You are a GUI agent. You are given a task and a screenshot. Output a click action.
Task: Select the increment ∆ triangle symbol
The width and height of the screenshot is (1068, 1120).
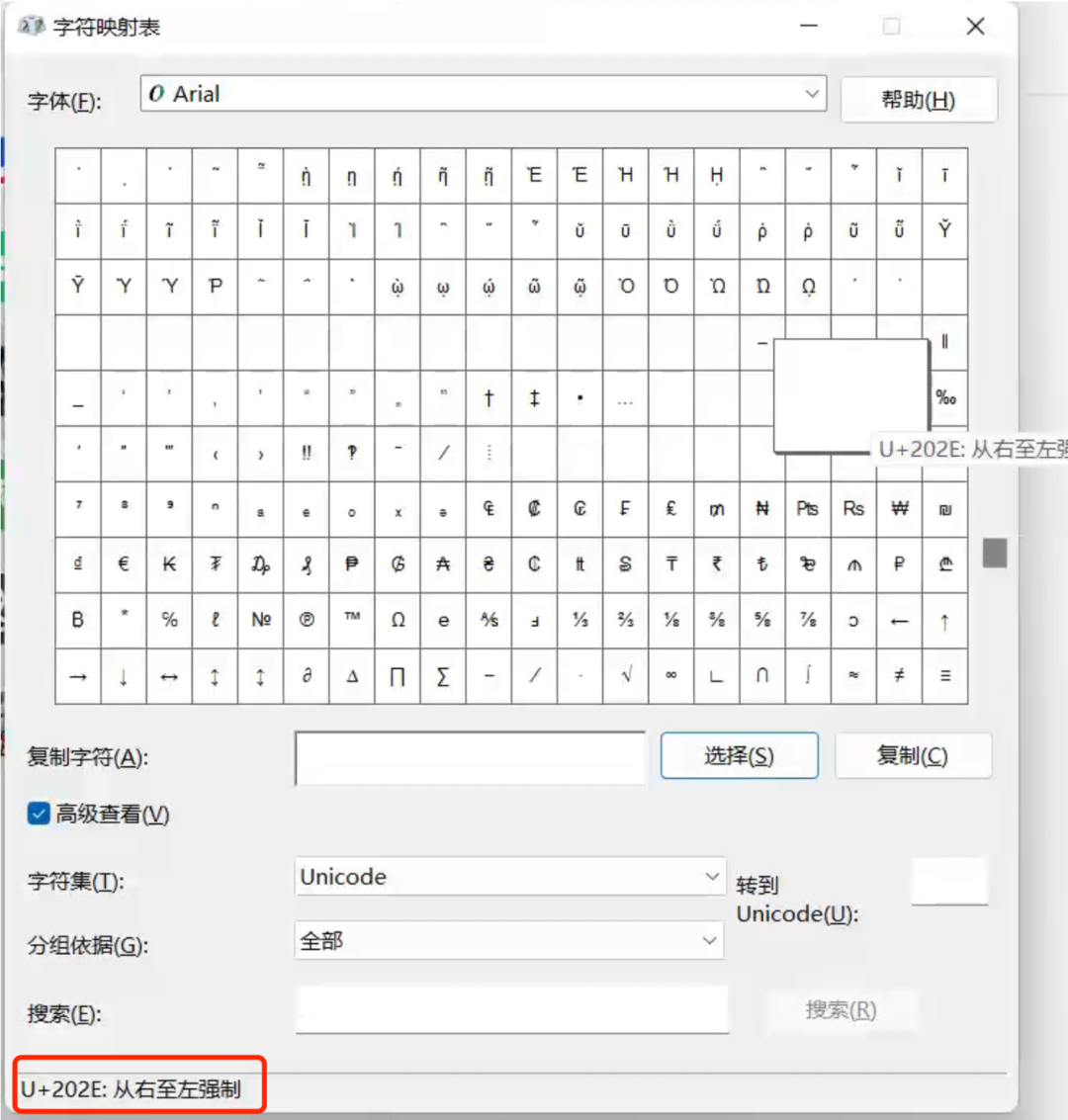pyautogui.click(x=352, y=676)
